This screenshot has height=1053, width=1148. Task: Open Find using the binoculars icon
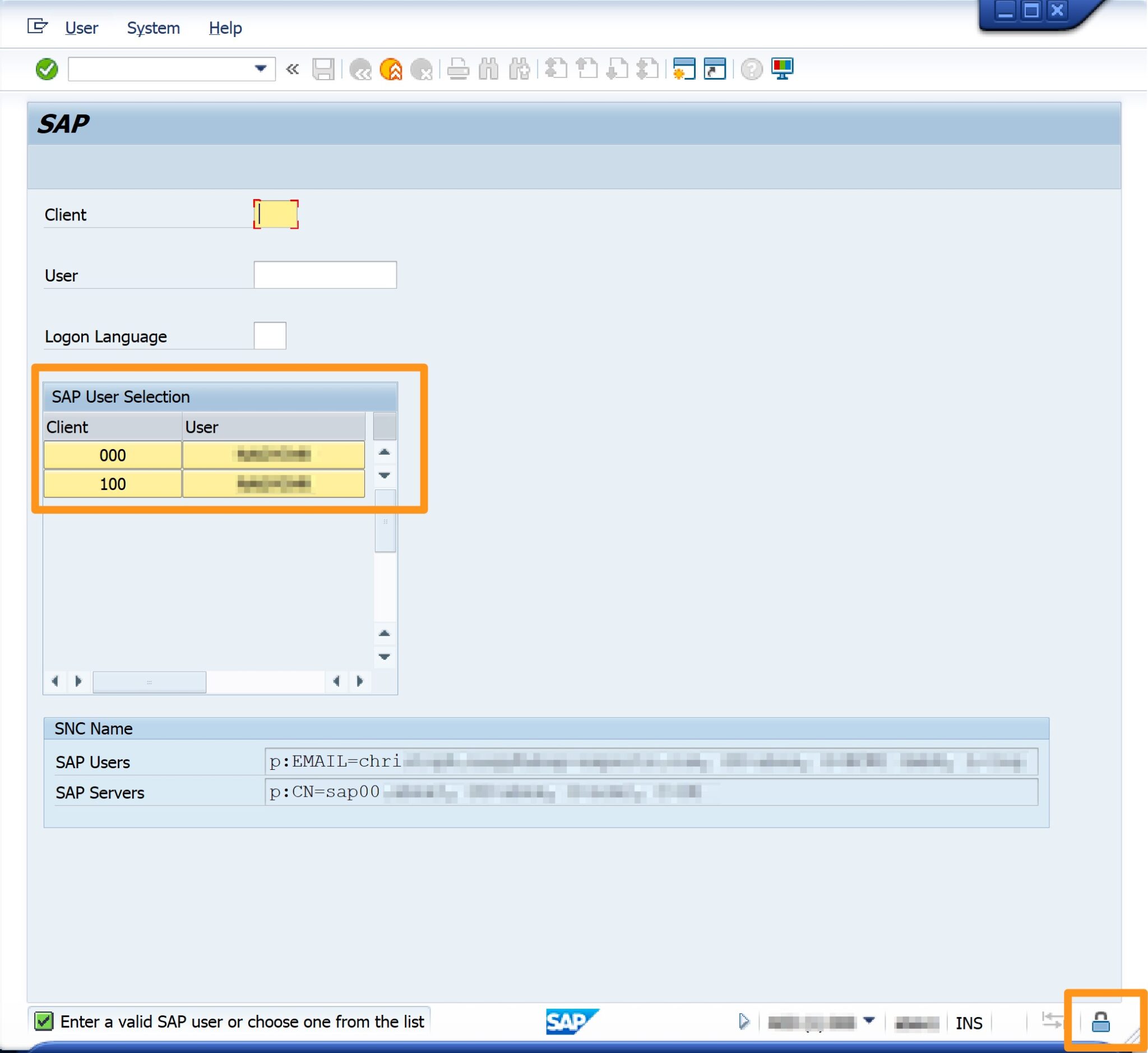tap(488, 70)
